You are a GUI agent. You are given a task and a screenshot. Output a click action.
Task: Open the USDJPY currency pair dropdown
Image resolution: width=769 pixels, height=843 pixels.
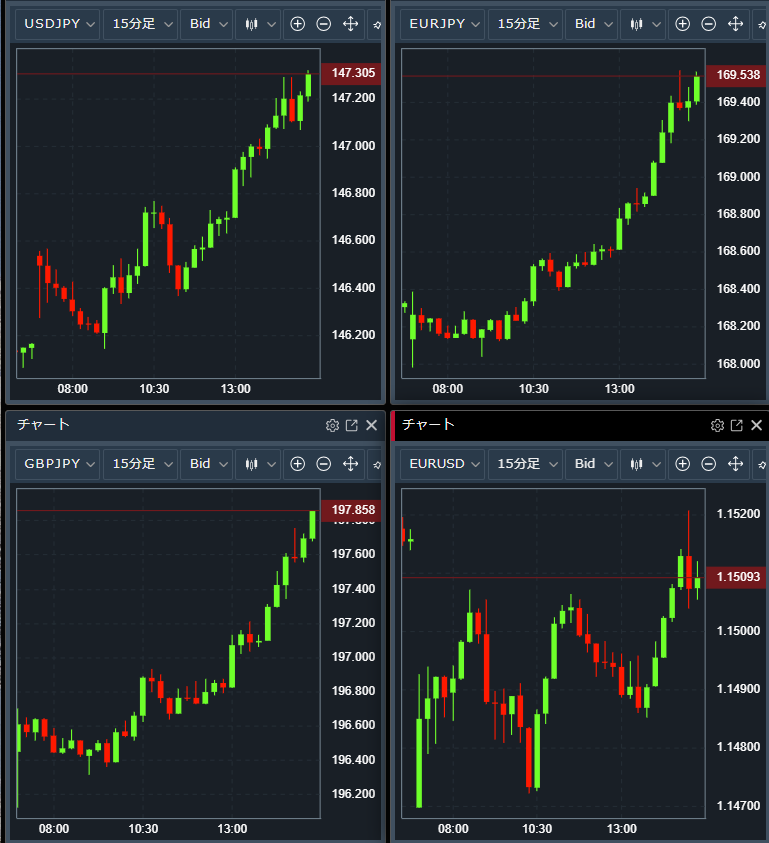pyautogui.click(x=58, y=24)
